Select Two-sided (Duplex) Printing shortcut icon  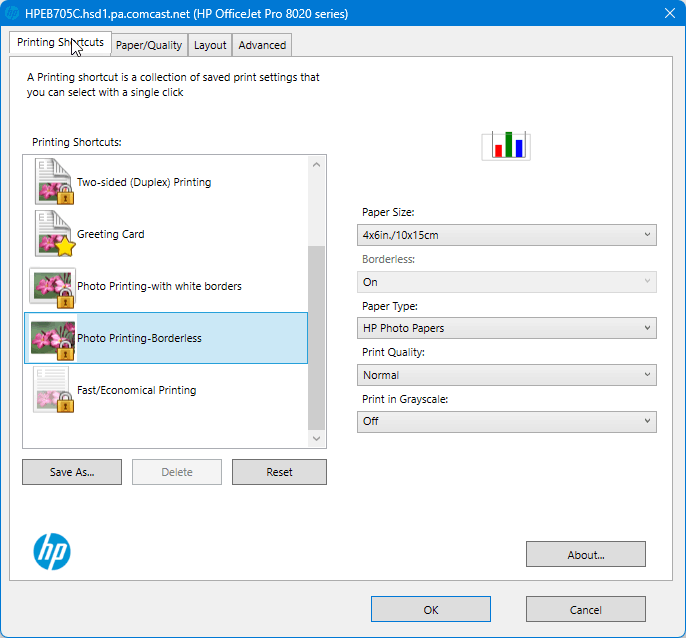click(x=54, y=181)
